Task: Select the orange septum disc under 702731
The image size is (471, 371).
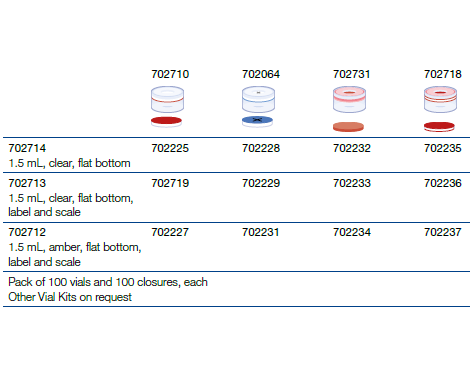Action: [x=348, y=127]
